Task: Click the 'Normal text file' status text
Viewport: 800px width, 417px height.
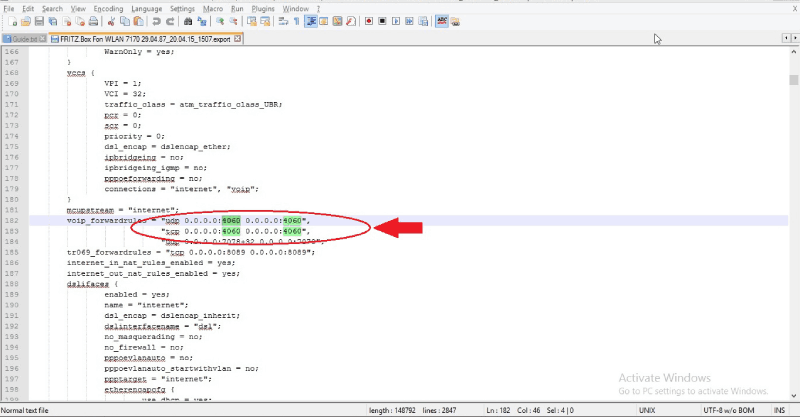Action: (24, 410)
